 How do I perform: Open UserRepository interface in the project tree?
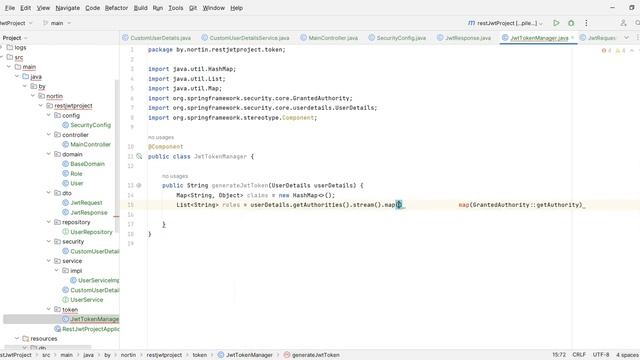click(91, 232)
